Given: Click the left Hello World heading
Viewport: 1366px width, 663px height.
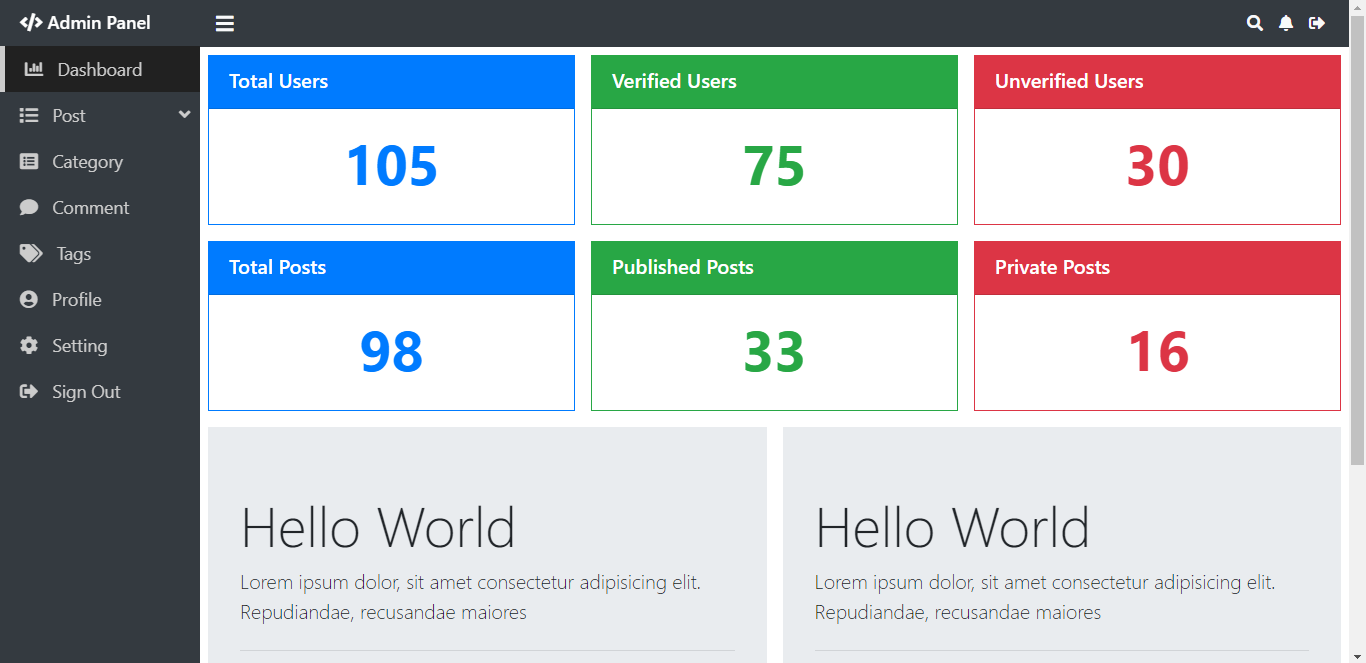Looking at the screenshot, I should pyautogui.click(x=378, y=527).
